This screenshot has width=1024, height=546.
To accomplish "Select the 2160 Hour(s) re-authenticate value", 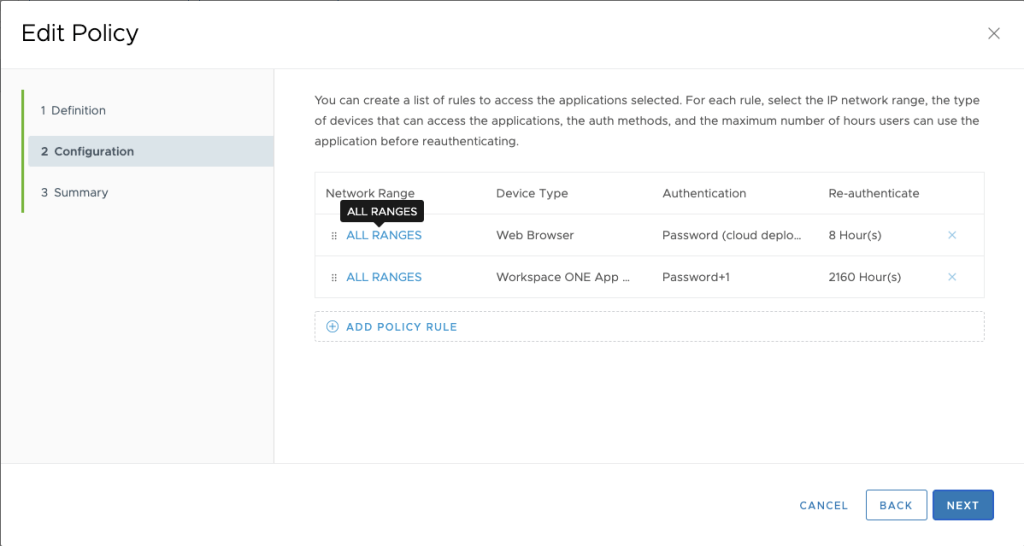I will pyautogui.click(x=865, y=277).
